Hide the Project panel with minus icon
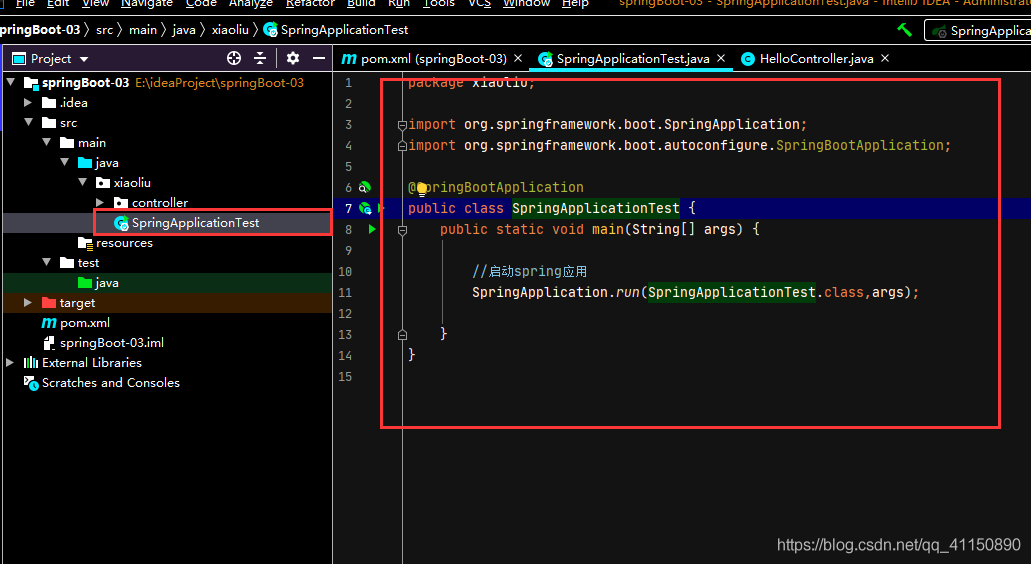Image resolution: width=1031 pixels, height=564 pixels. point(319,59)
